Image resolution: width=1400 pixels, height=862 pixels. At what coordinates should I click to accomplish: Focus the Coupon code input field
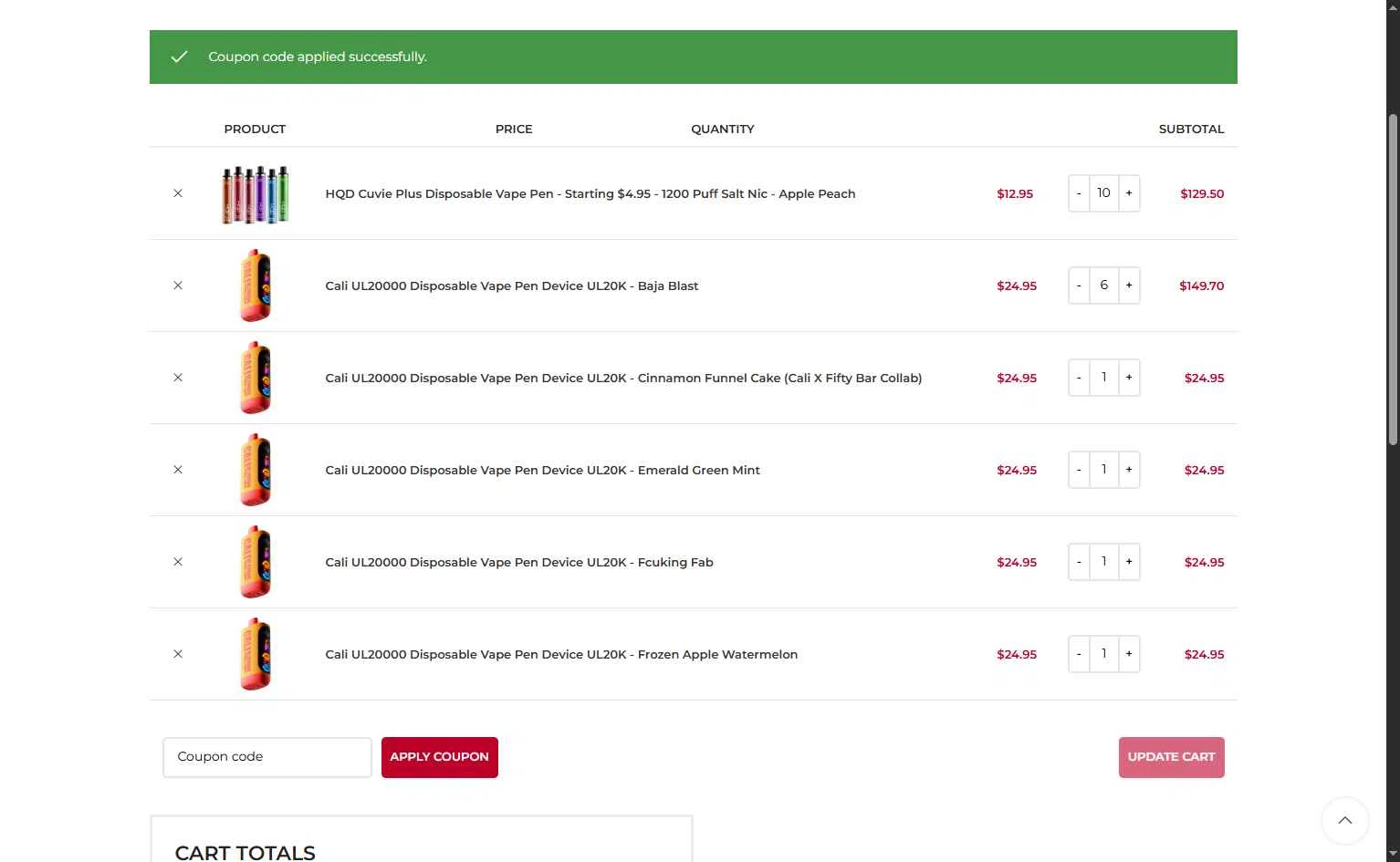click(267, 757)
